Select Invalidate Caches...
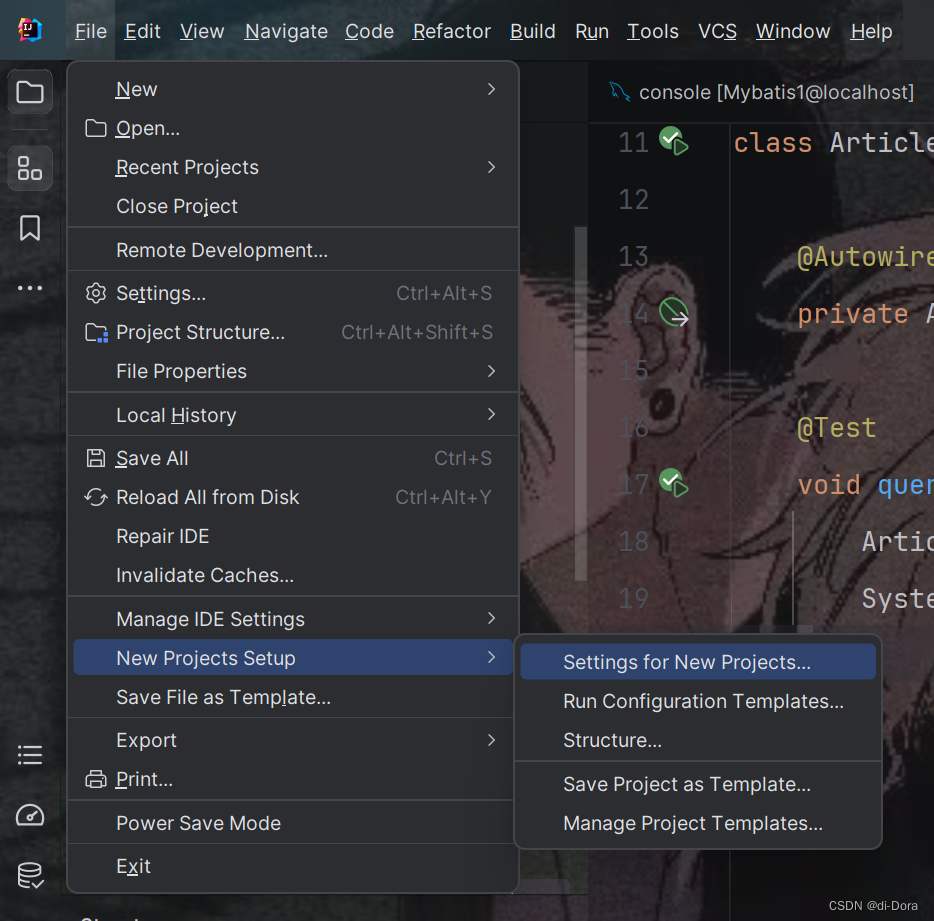The width and height of the screenshot is (934, 921). (292, 575)
